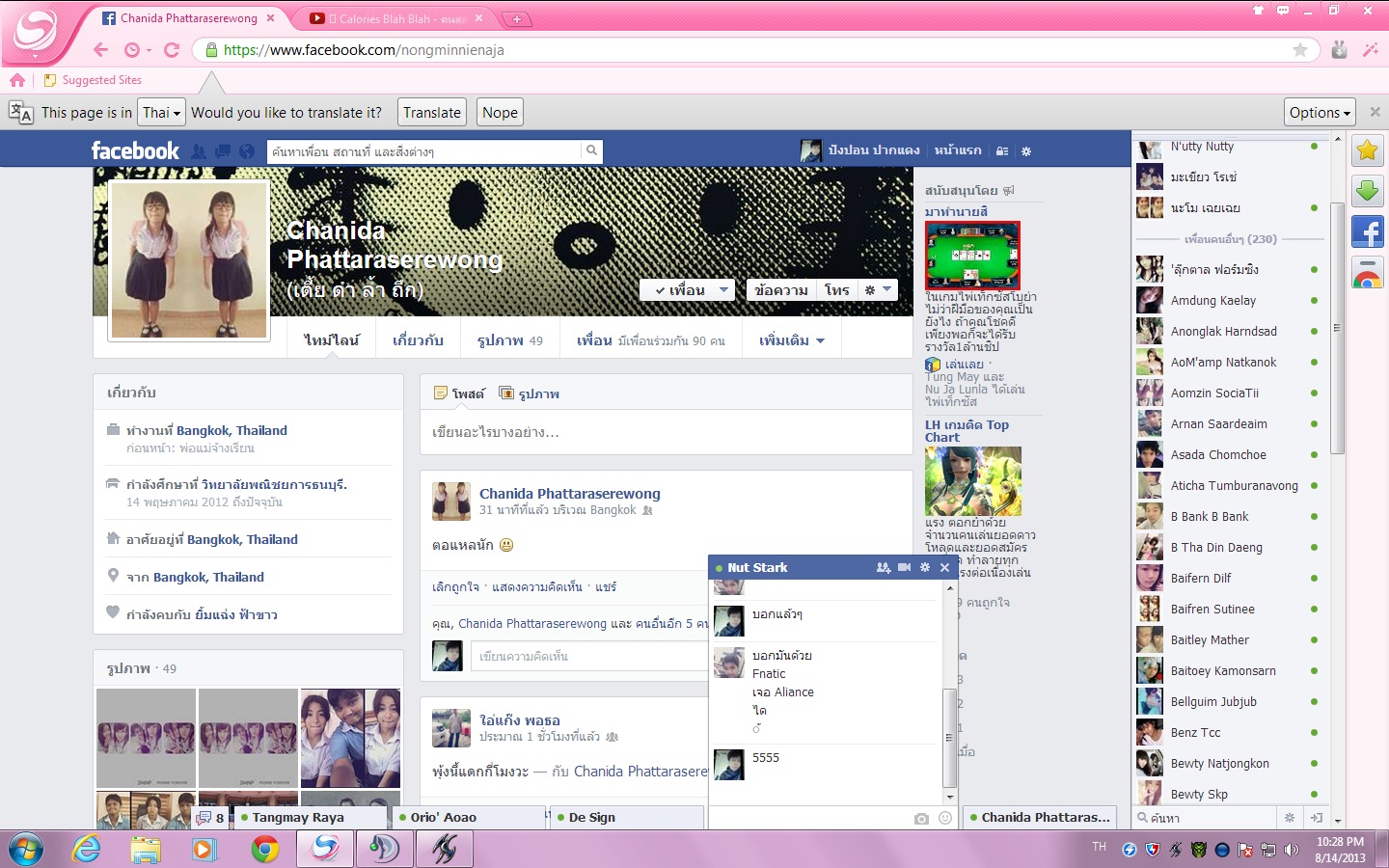Open the Chanida profile picture thumbnail

(x=189, y=260)
